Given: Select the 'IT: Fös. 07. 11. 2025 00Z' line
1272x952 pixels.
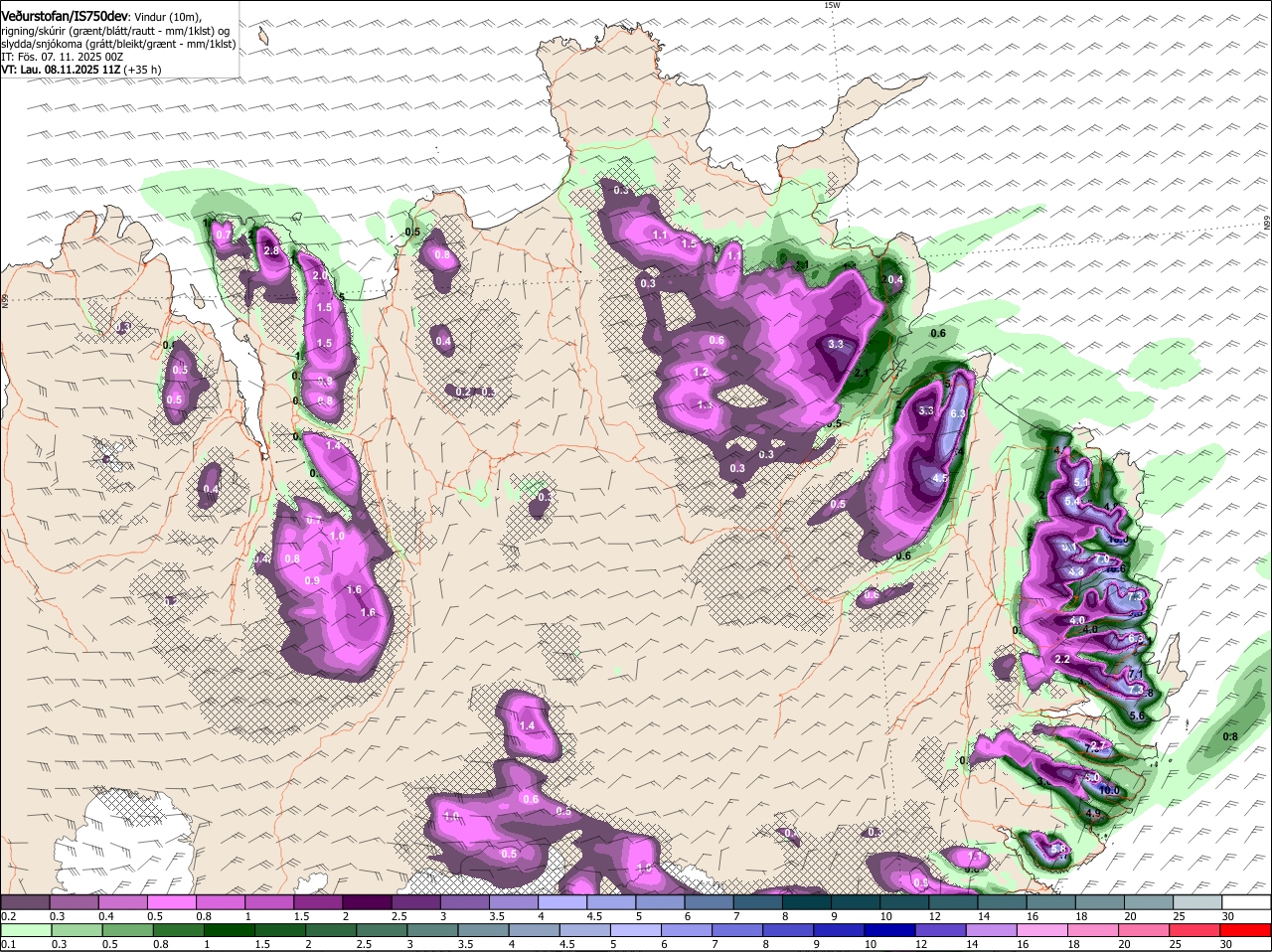Looking at the screenshot, I should pyautogui.click(x=62, y=57).
